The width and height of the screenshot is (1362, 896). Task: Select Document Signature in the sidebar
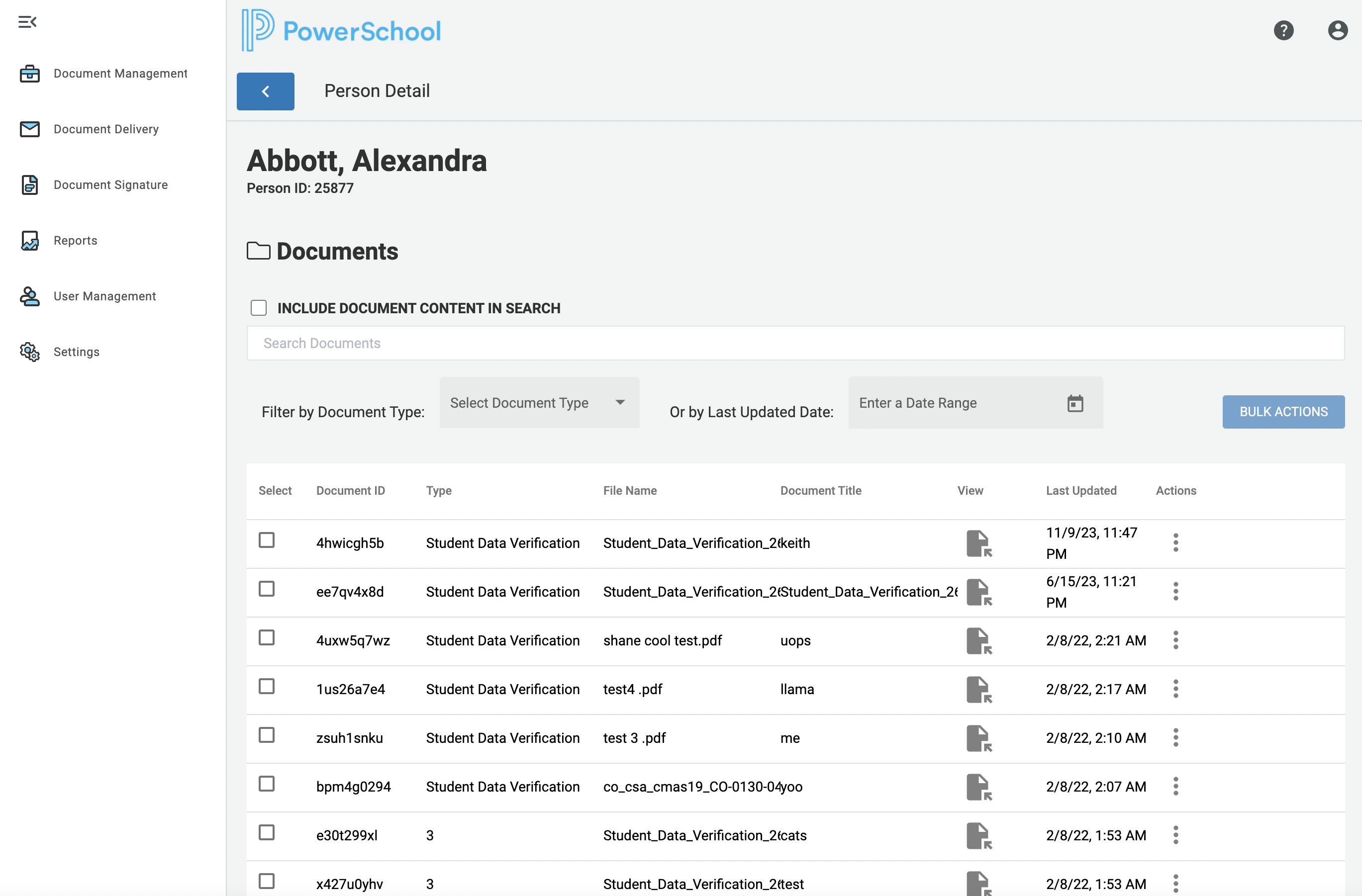110,184
